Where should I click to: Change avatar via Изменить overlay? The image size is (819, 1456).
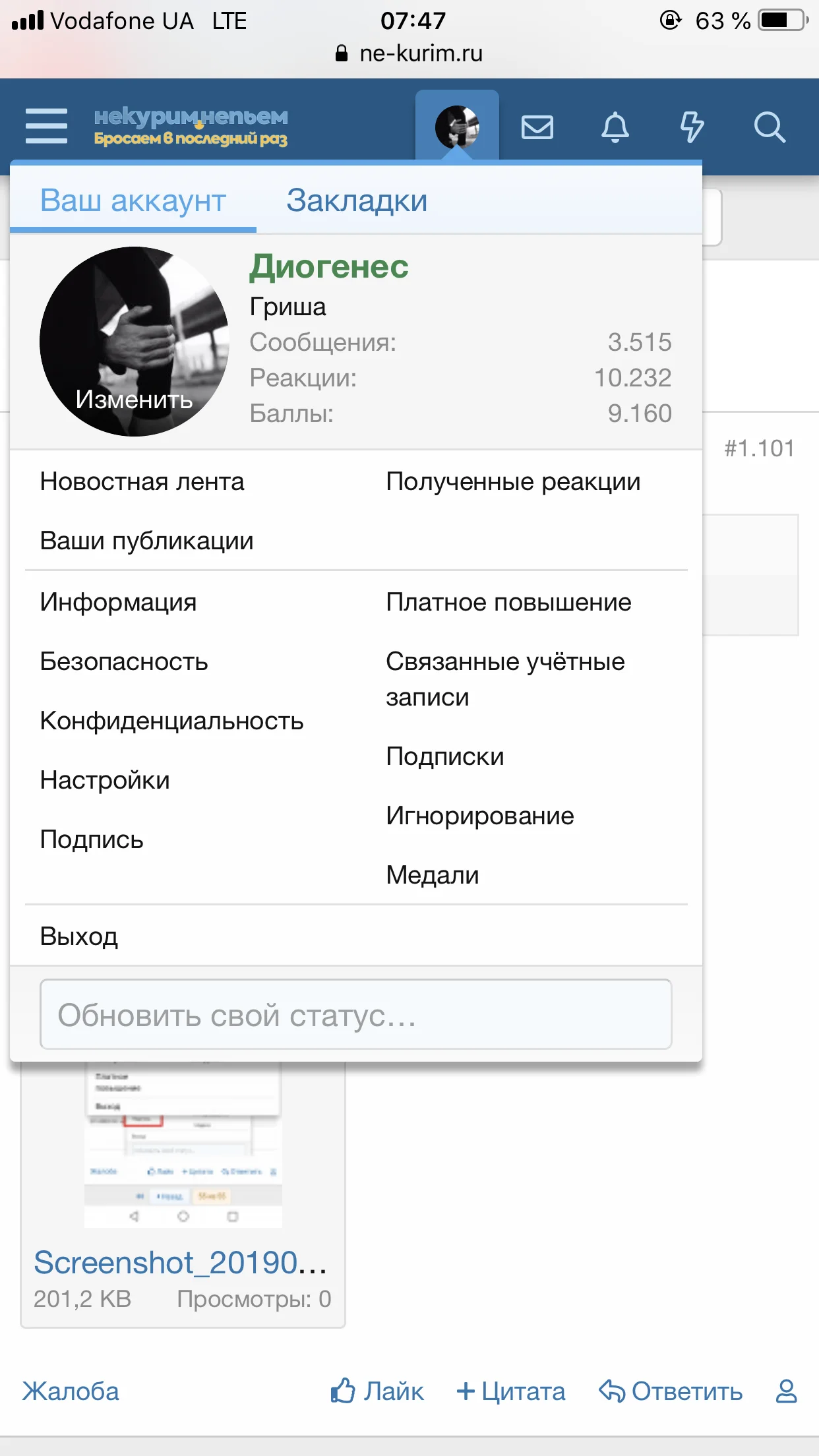[134, 399]
